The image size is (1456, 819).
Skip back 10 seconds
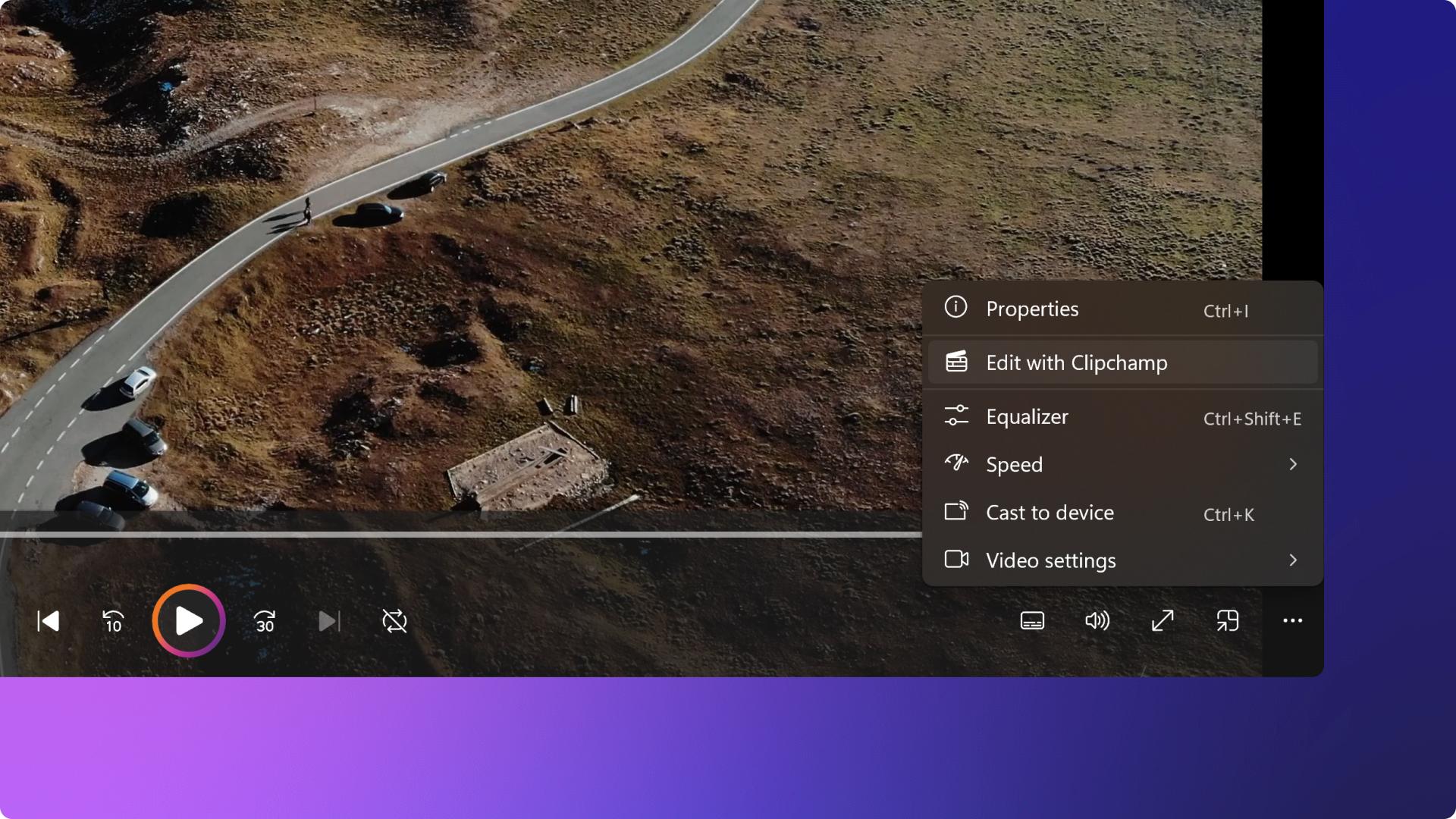click(x=112, y=620)
